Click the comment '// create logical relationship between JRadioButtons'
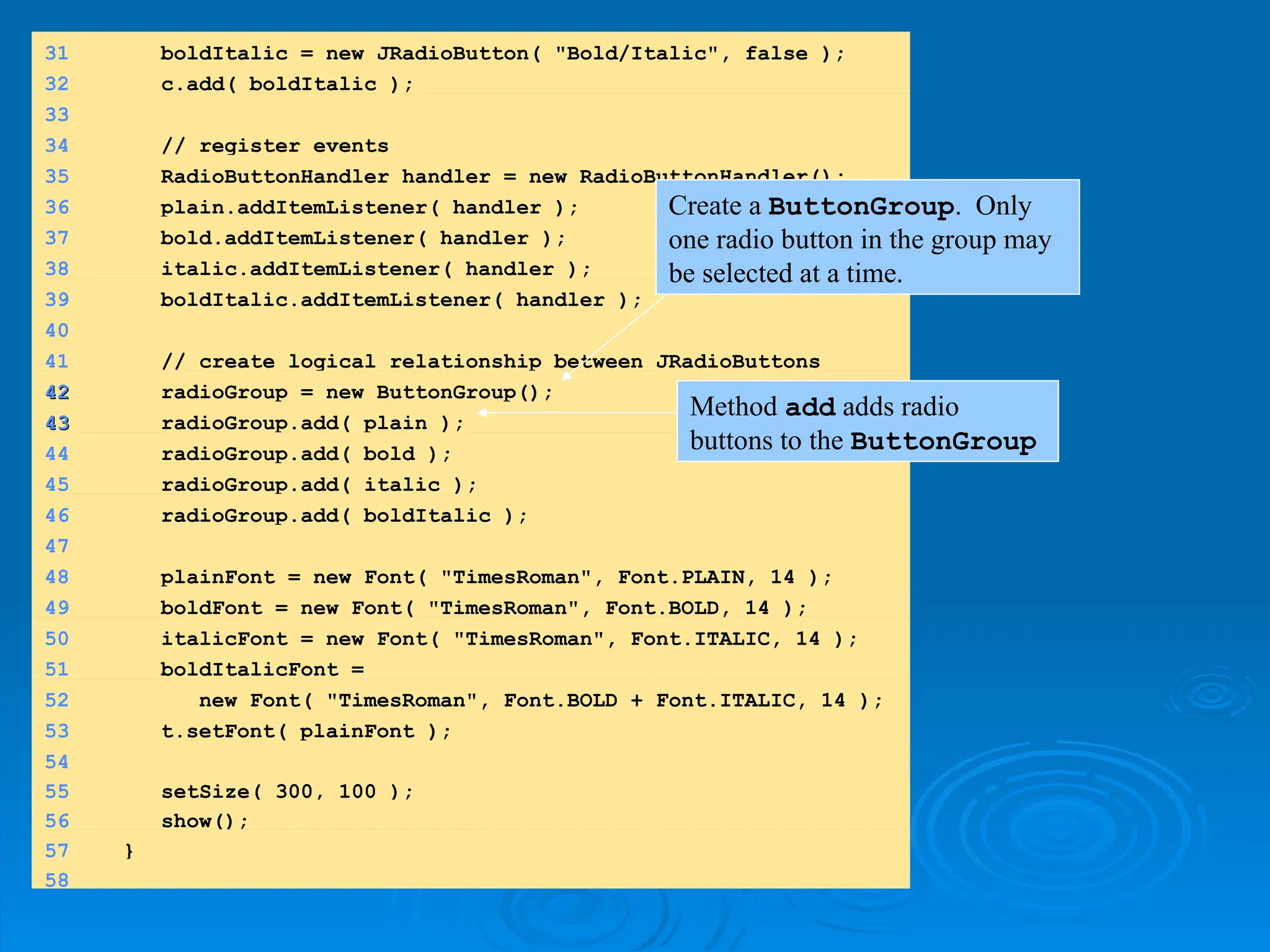The width and height of the screenshot is (1270, 952). pyautogui.click(x=491, y=362)
